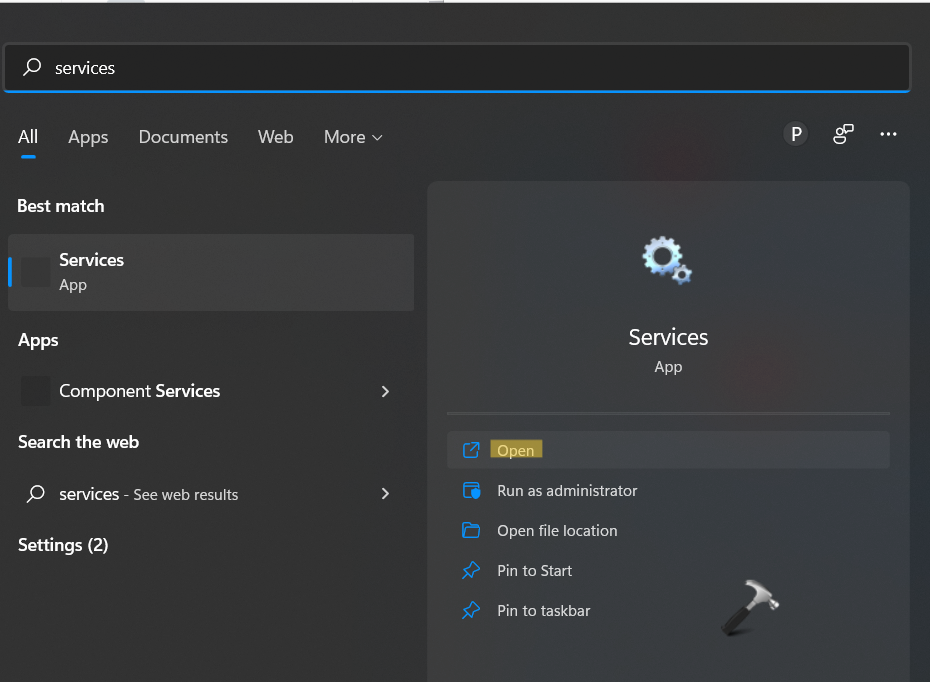Select Run as administrator option

567,491
